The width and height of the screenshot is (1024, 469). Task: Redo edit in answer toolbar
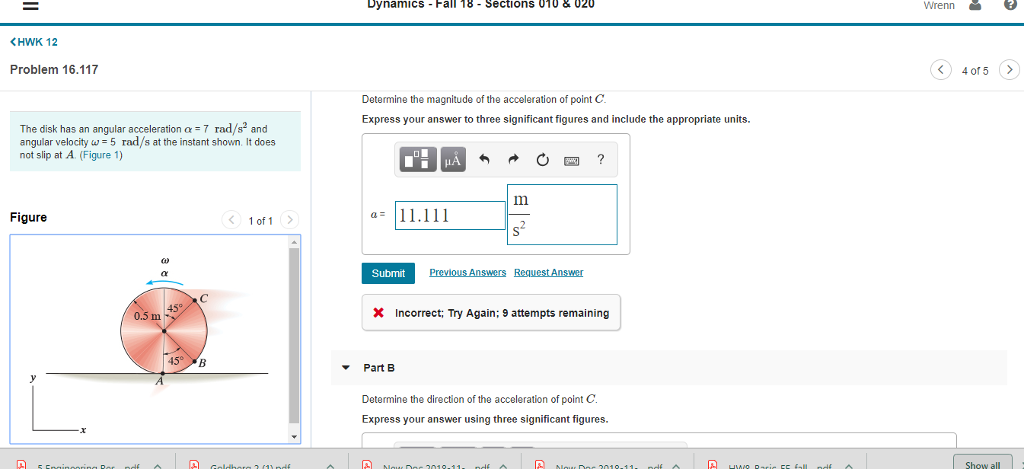pyautogui.click(x=513, y=160)
